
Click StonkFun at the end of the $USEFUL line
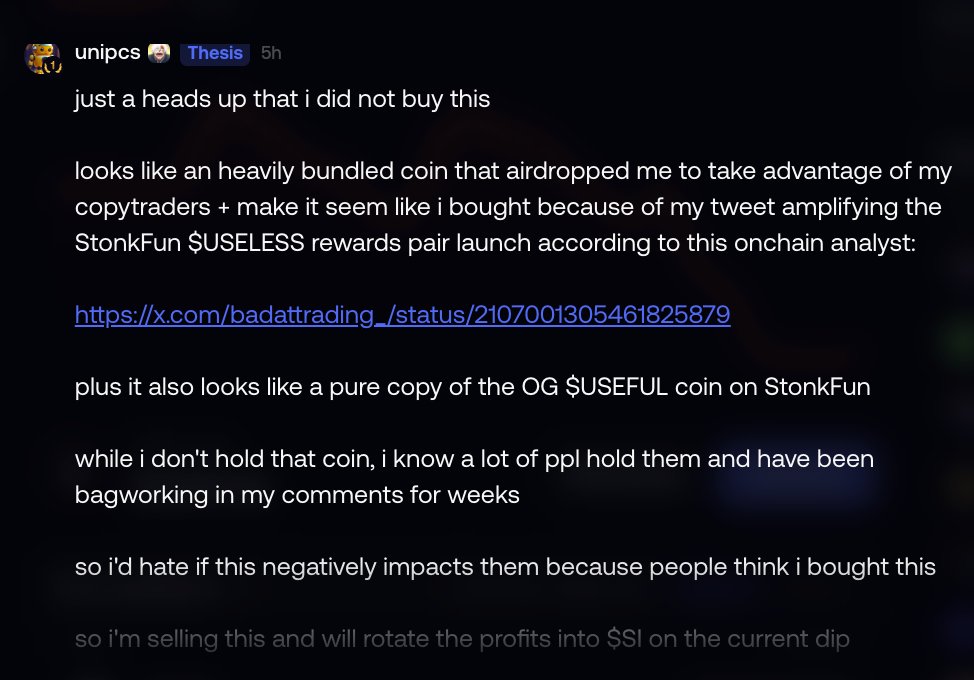[817, 387]
